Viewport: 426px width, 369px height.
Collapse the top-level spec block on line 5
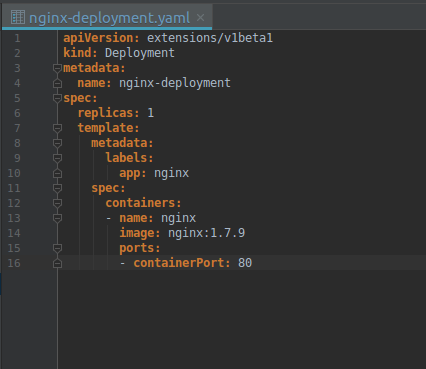57,98
